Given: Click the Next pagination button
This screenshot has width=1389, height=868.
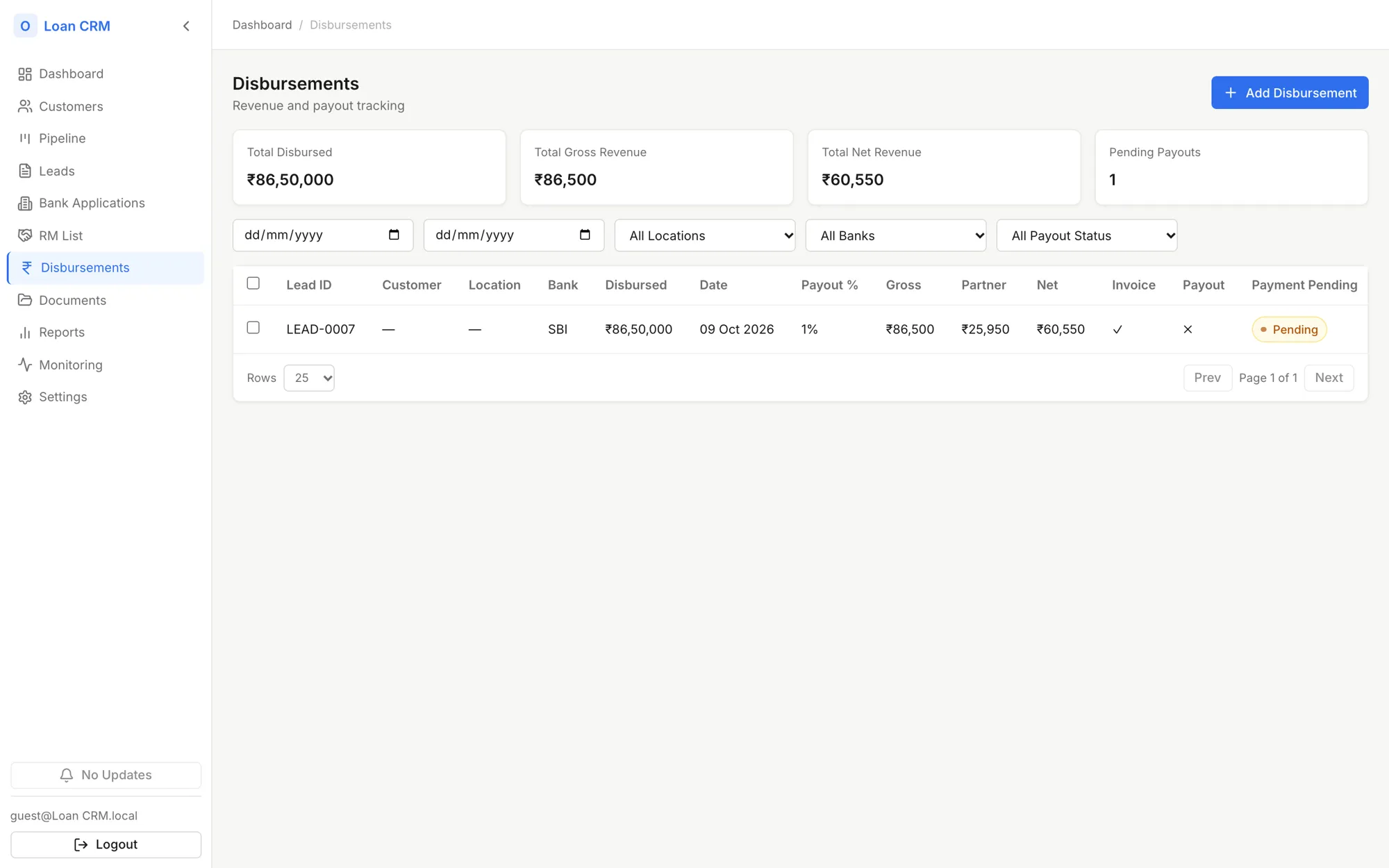Looking at the screenshot, I should [x=1329, y=378].
